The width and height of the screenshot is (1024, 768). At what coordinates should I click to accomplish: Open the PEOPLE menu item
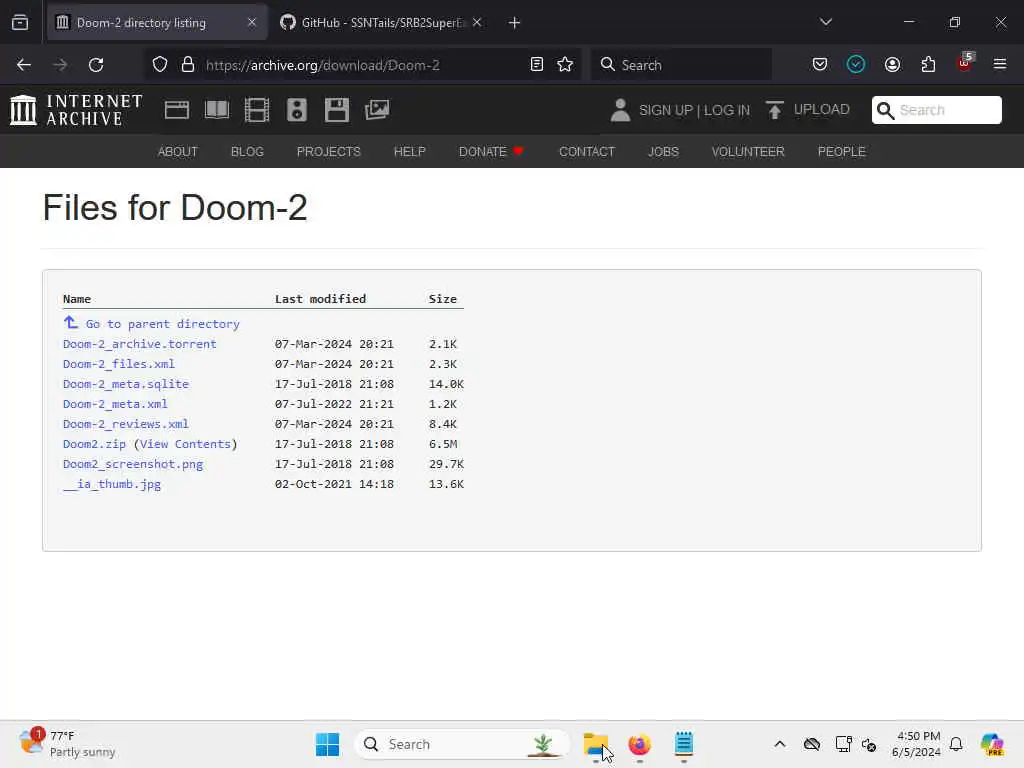pyautogui.click(x=842, y=152)
